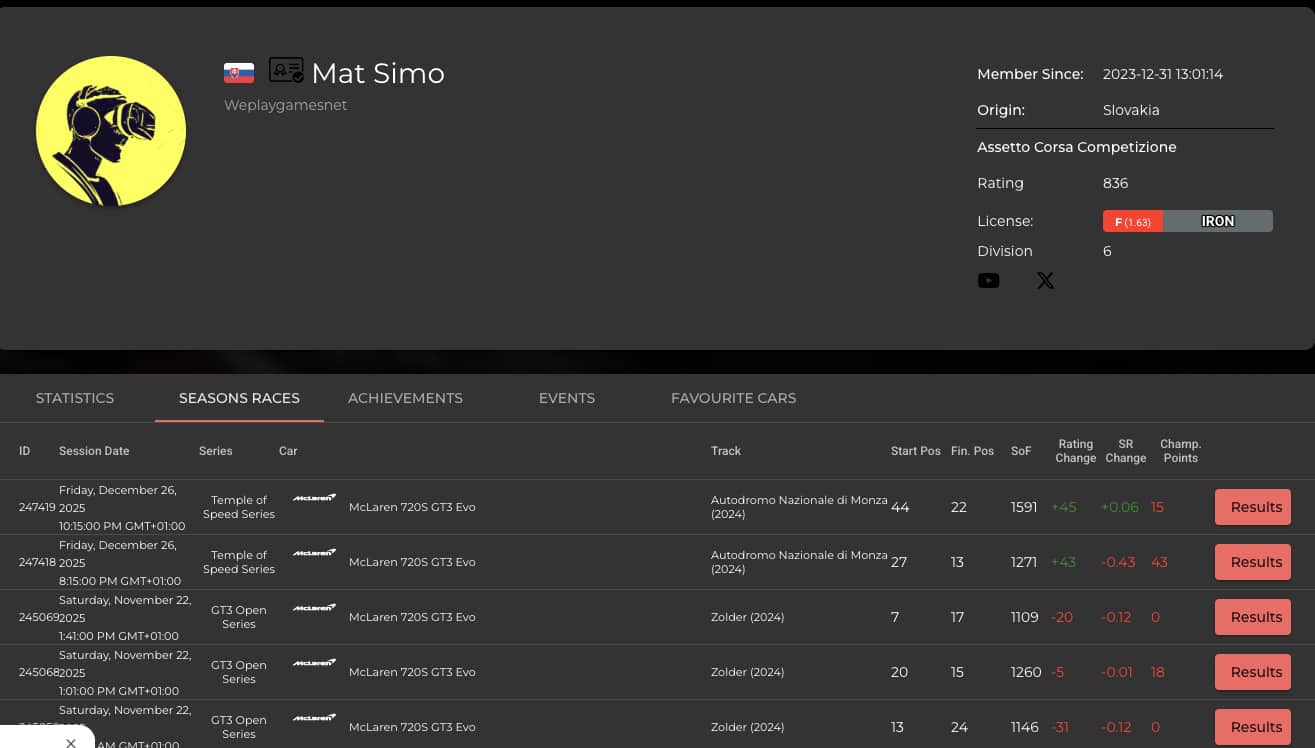Viewport: 1315px width, 748px height.
Task: Open the X social profile icon
Action: tap(1045, 281)
